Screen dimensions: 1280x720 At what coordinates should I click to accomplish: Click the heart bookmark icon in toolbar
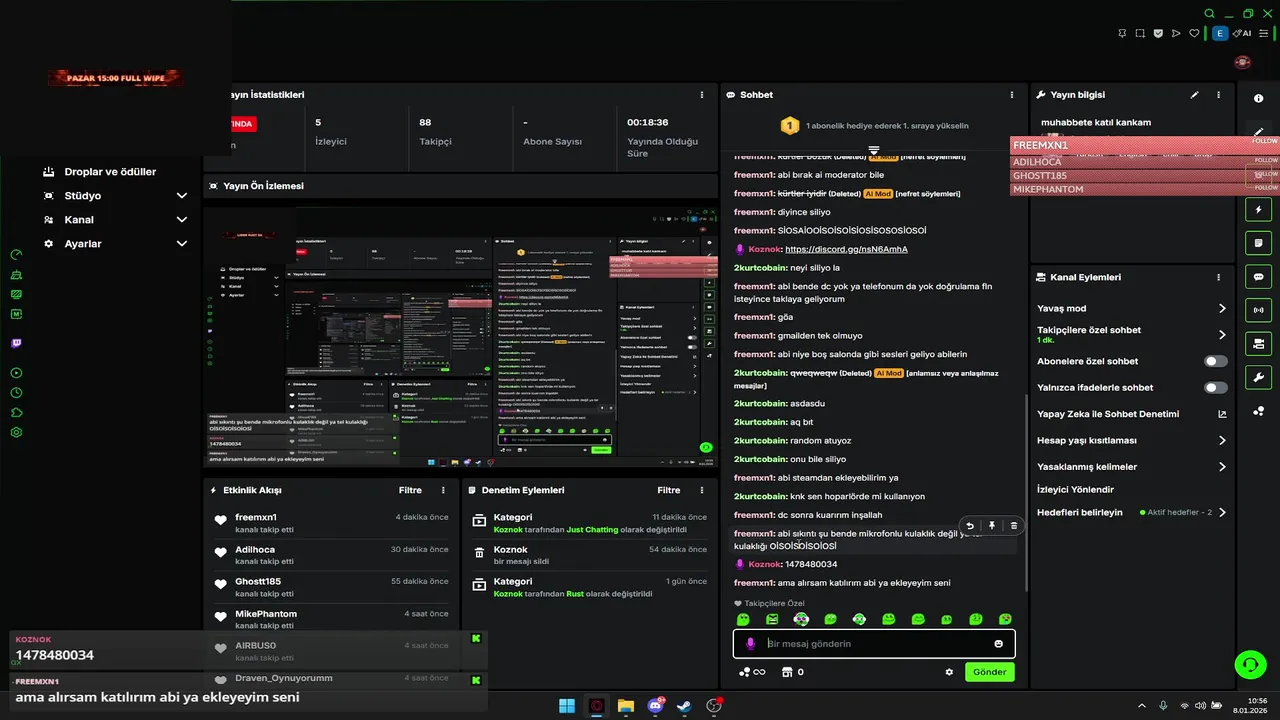point(1194,33)
